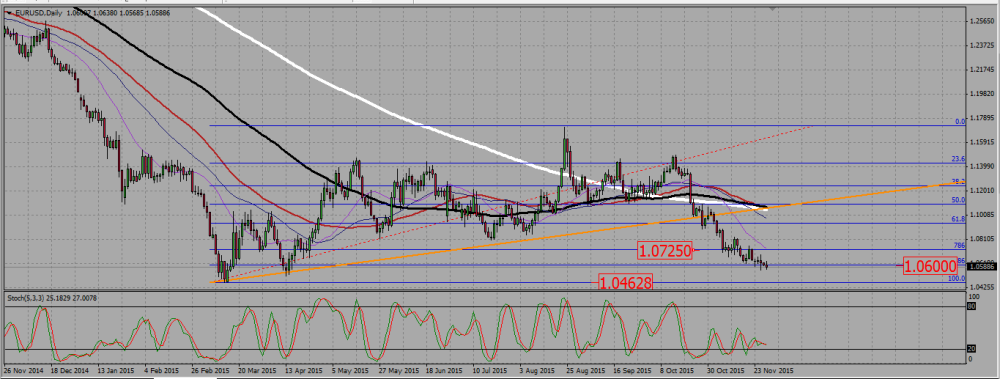The height and width of the screenshot is (379, 1000).
Task: Click the 26 Feb 2015 date label
Action: pyautogui.click(x=210, y=370)
